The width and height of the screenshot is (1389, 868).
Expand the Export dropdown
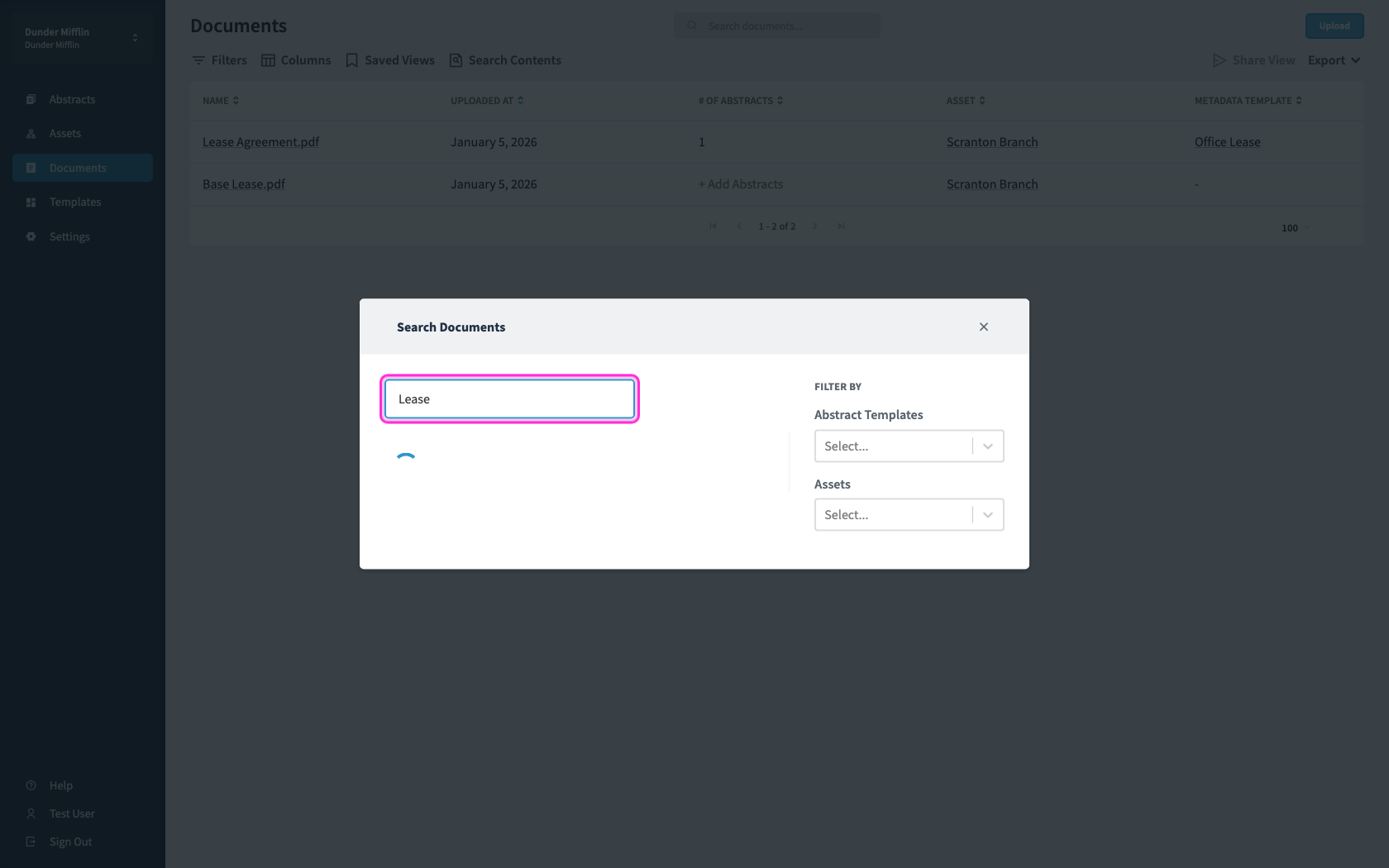(1334, 60)
